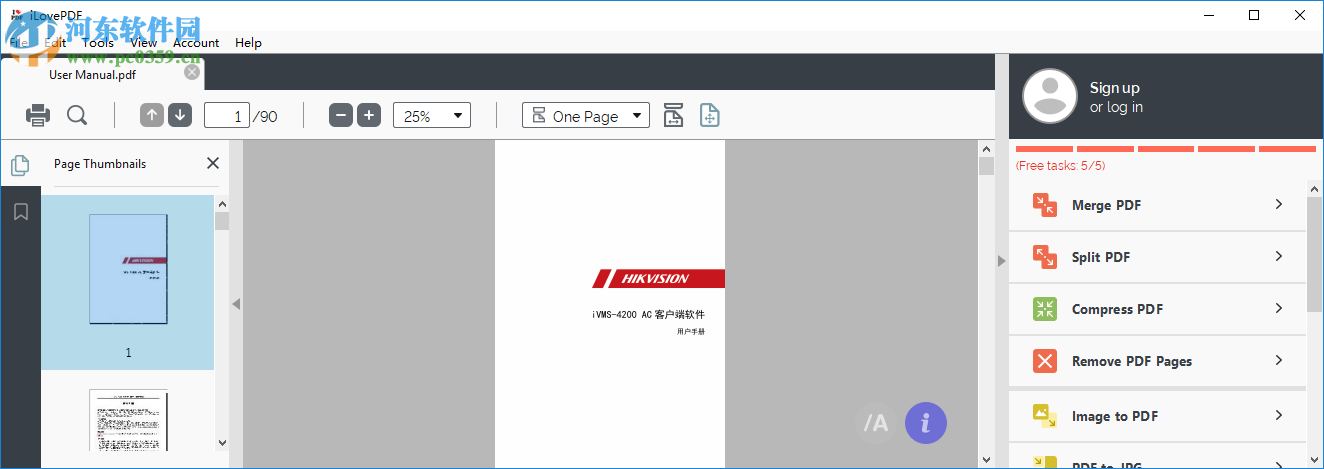1324x469 pixels.
Task: Open the 25% zoom dropdown
Action: pyautogui.click(x=432, y=116)
